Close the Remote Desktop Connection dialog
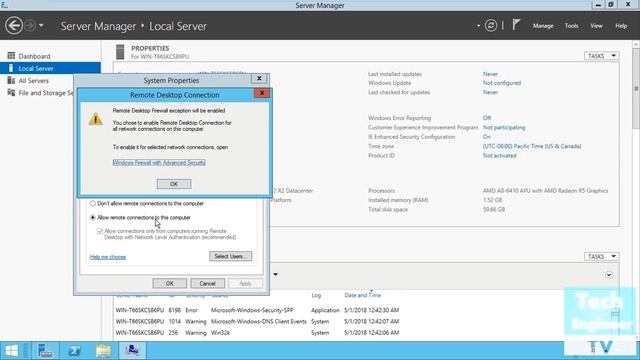Image resolution: width=640 pixels, height=360 pixels. 262,93
